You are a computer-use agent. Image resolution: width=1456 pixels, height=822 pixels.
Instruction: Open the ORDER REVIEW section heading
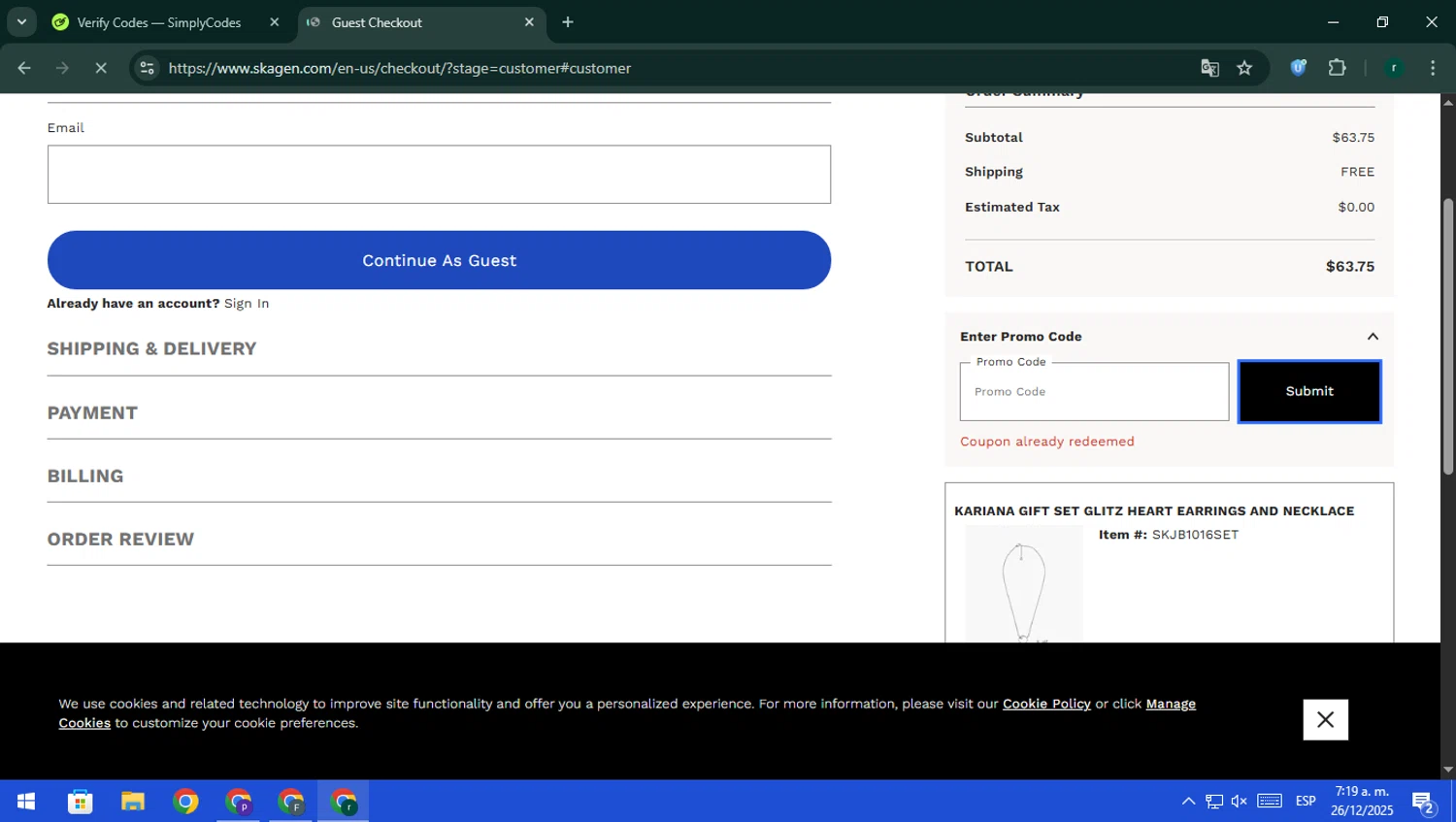(120, 539)
